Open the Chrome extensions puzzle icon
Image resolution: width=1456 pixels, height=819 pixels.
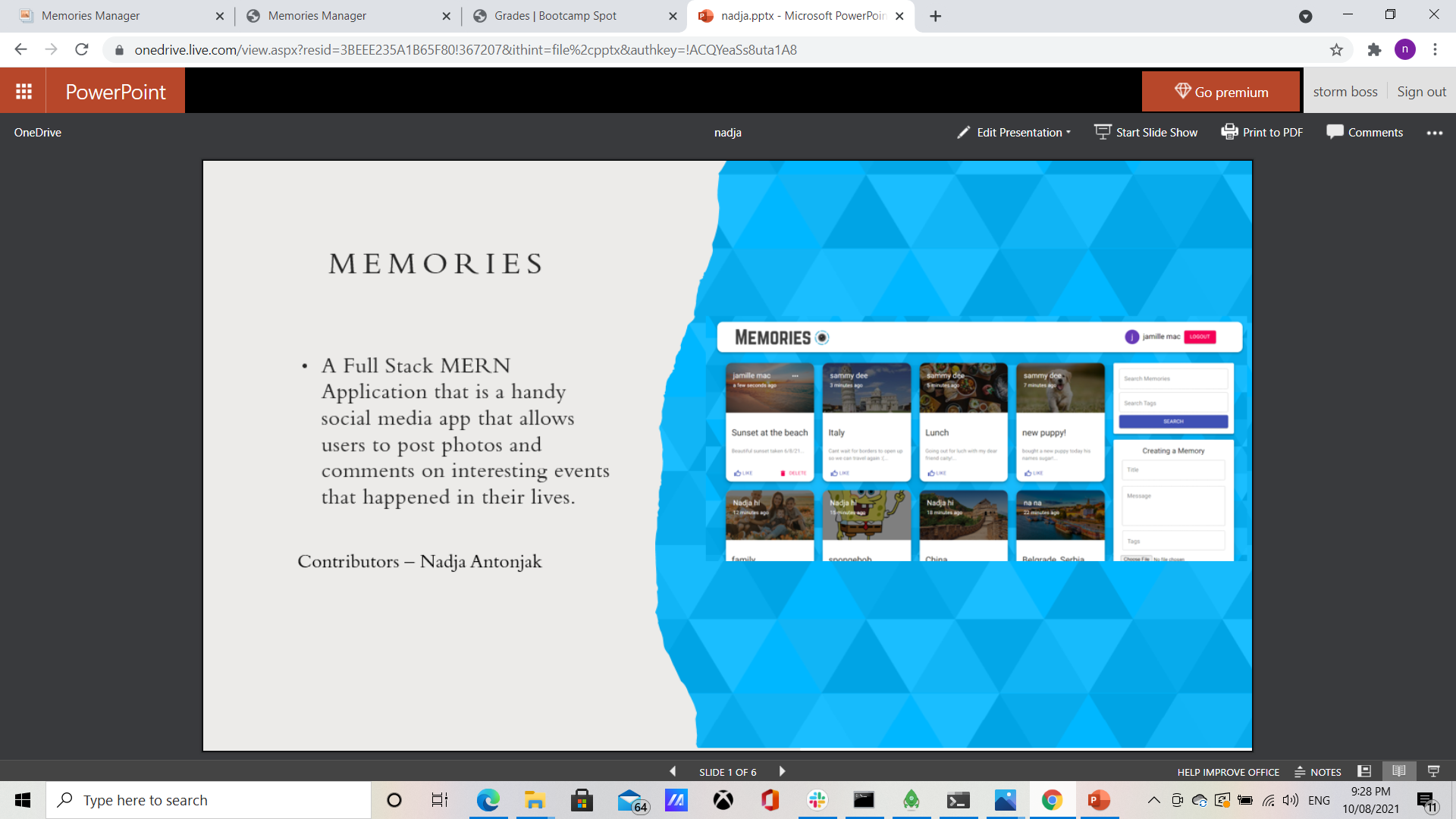(x=1374, y=50)
